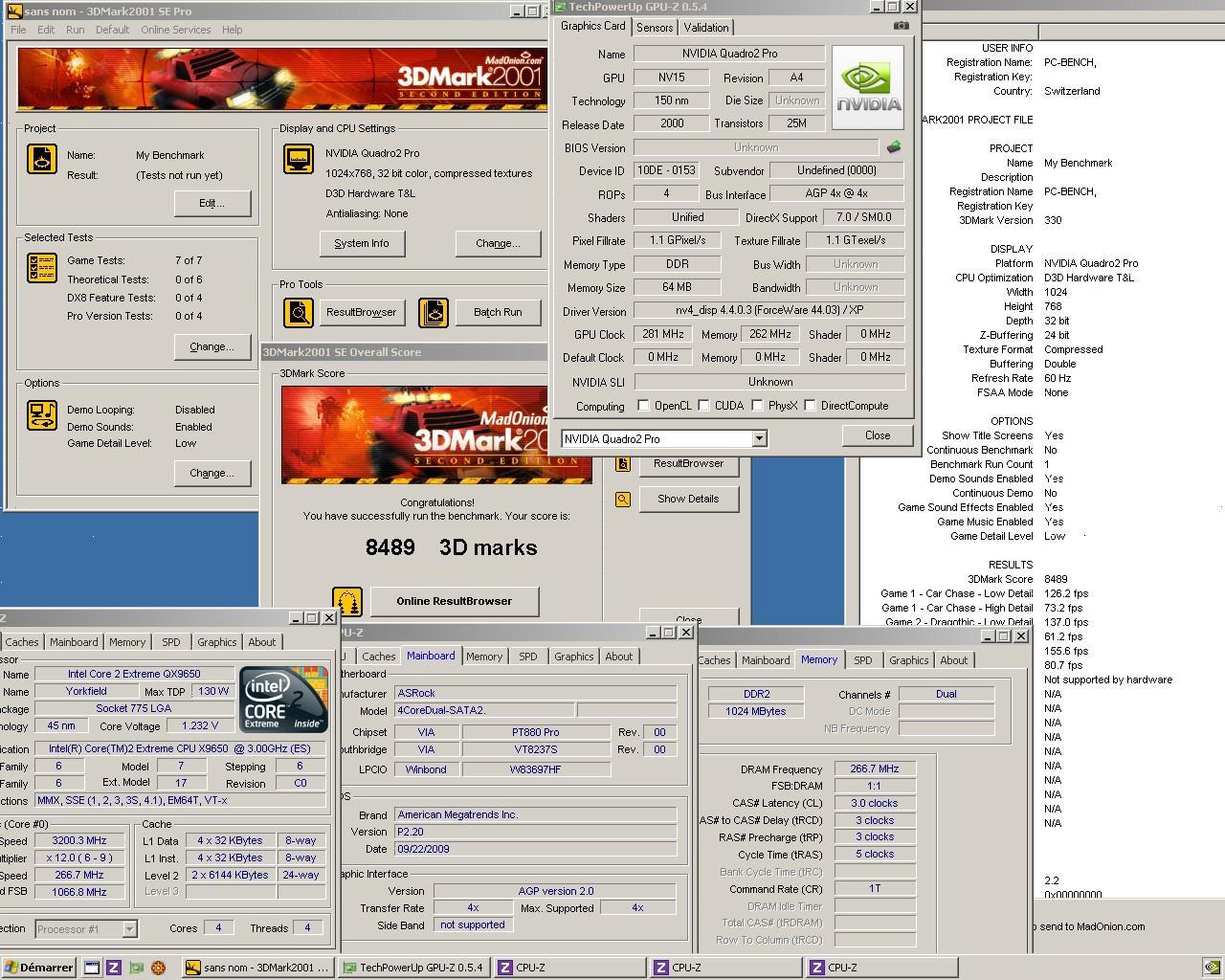Switch to the Validation tab in GPU-Z

pos(706,28)
